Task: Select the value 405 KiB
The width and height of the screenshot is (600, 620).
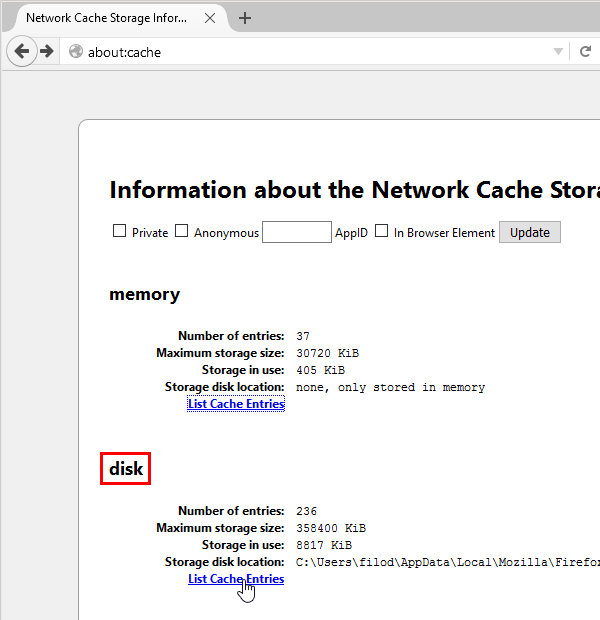Action: 321,370
